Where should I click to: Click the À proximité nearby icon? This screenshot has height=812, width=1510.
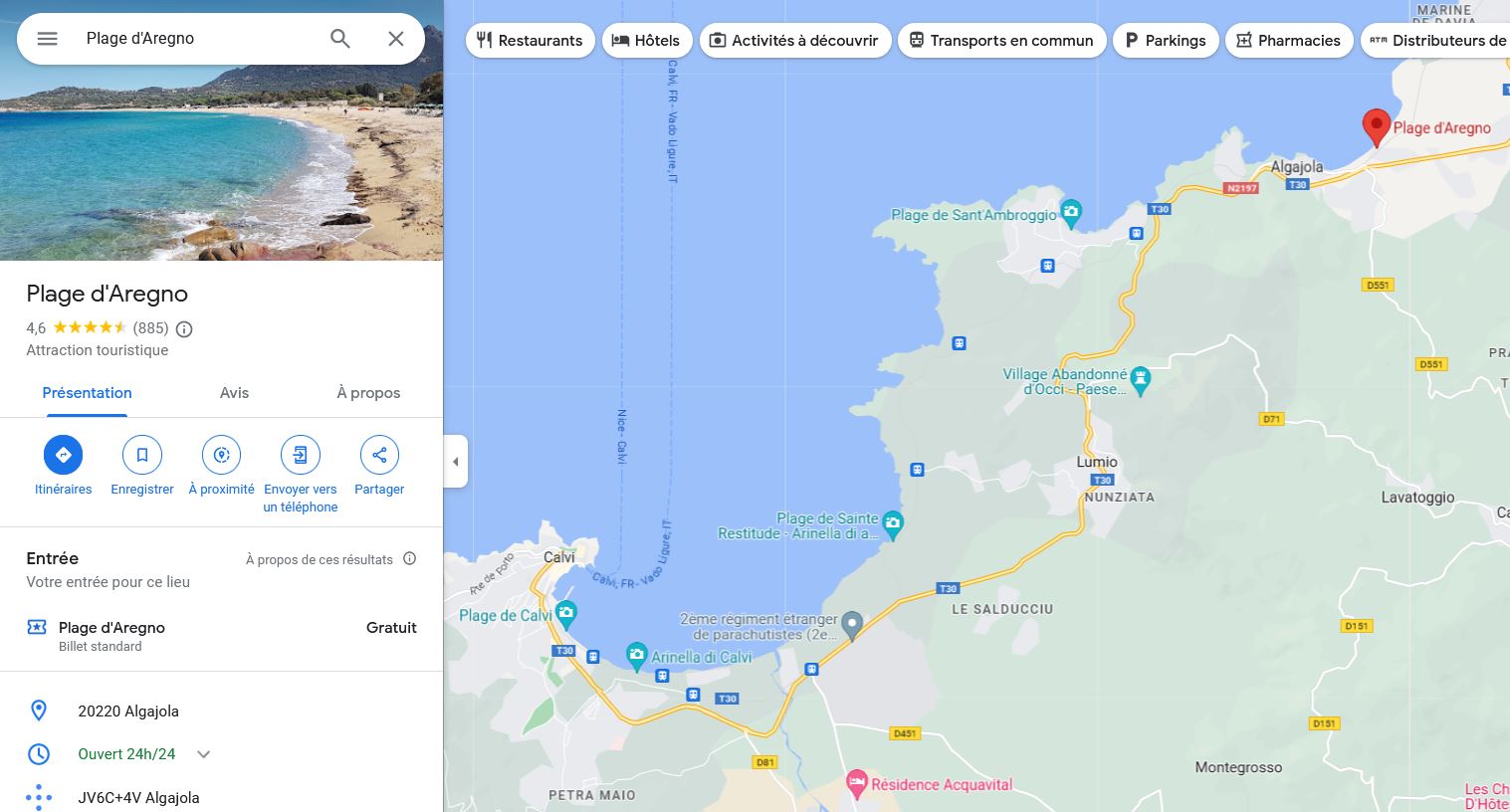221,455
